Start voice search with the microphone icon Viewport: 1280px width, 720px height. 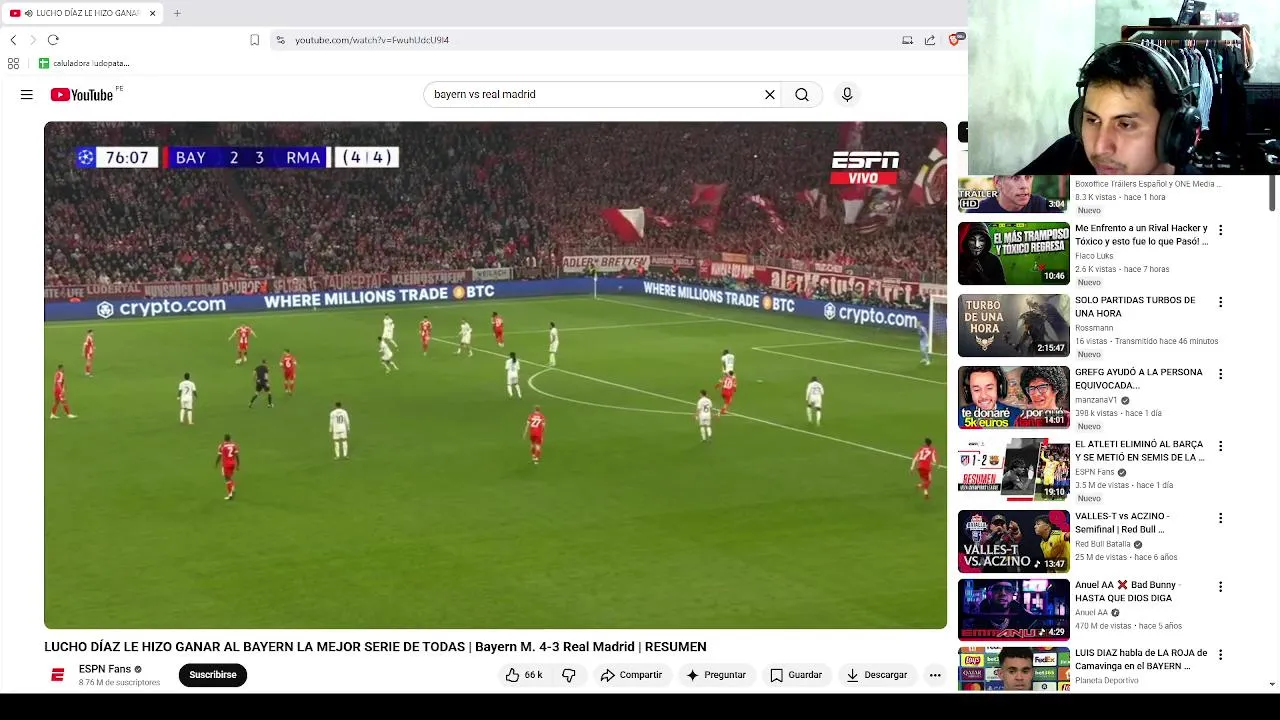(847, 94)
